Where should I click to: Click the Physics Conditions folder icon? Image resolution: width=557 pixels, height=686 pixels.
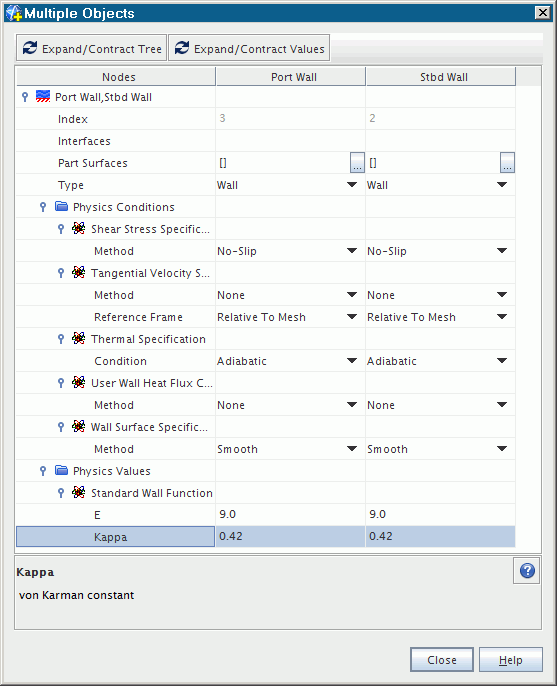click(x=61, y=206)
